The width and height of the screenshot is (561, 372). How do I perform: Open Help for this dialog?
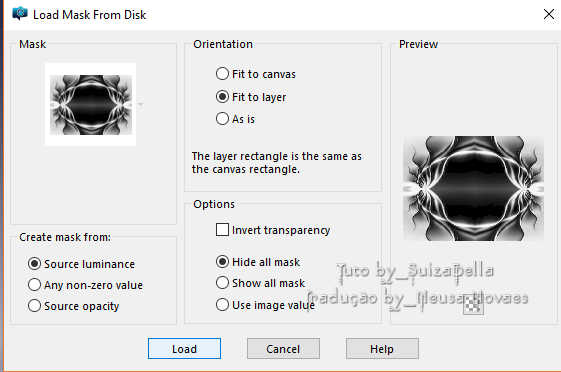tap(382, 348)
